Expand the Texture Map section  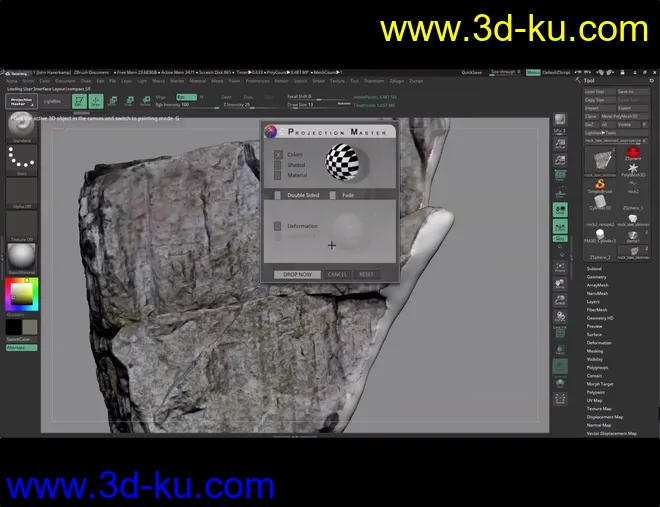click(x=599, y=409)
